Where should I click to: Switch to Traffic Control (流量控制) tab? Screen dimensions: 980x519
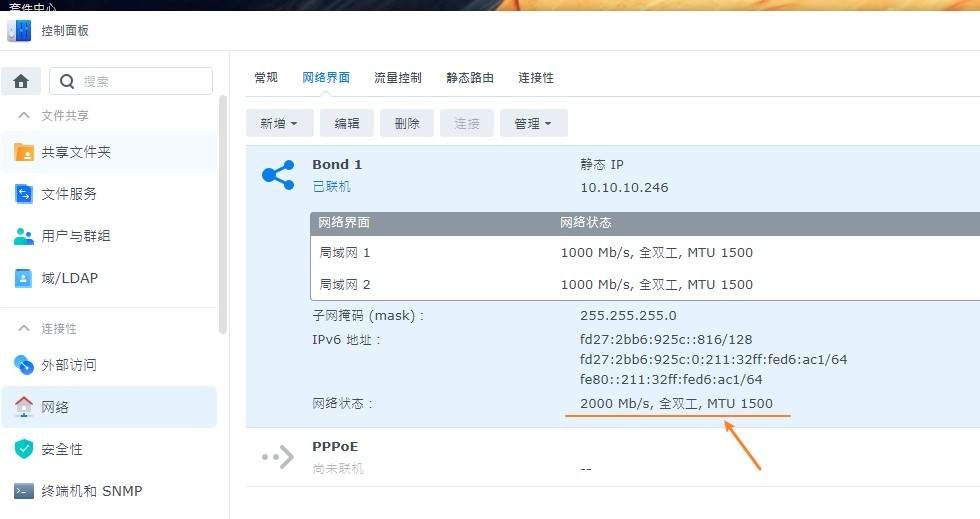(398, 78)
